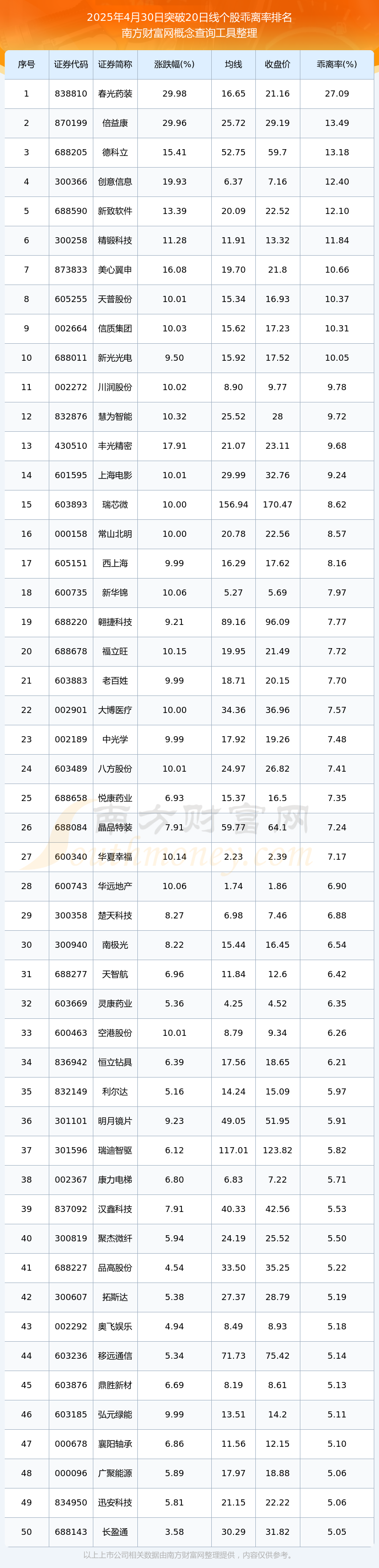Select stock name 天普股份
The height and width of the screenshot is (1568, 379).
tap(115, 299)
